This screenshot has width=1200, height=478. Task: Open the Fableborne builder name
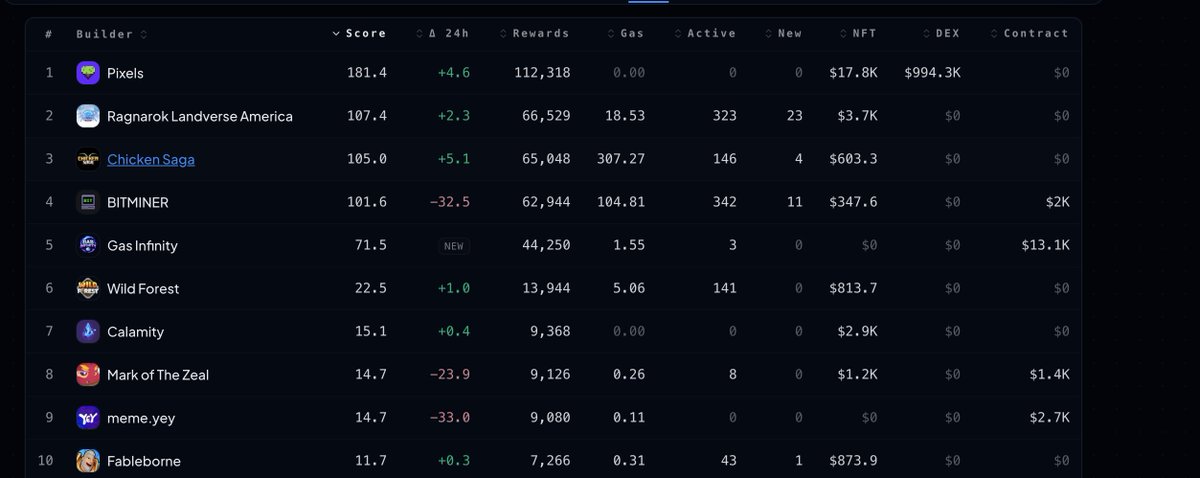[x=144, y=461]
